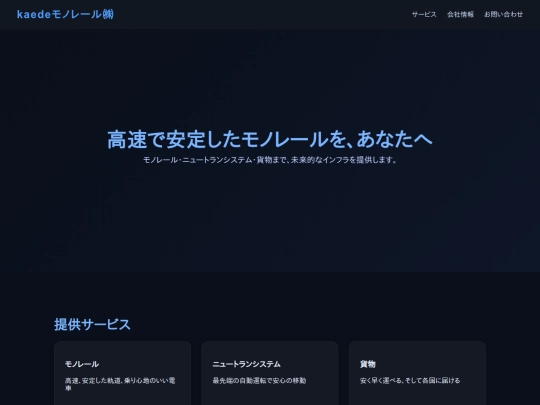Open the お問い合わせ navigation link

click(503, 14)
